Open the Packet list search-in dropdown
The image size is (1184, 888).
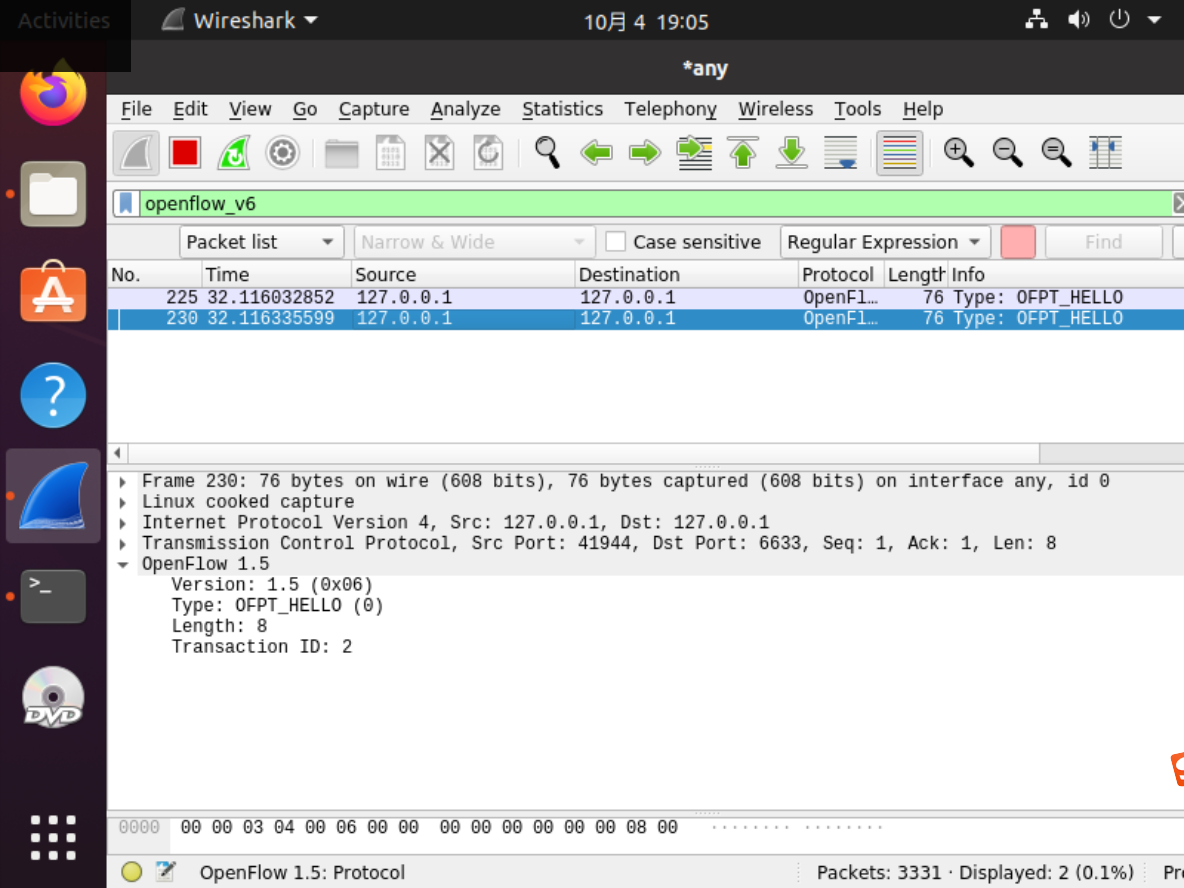point(261,242)
